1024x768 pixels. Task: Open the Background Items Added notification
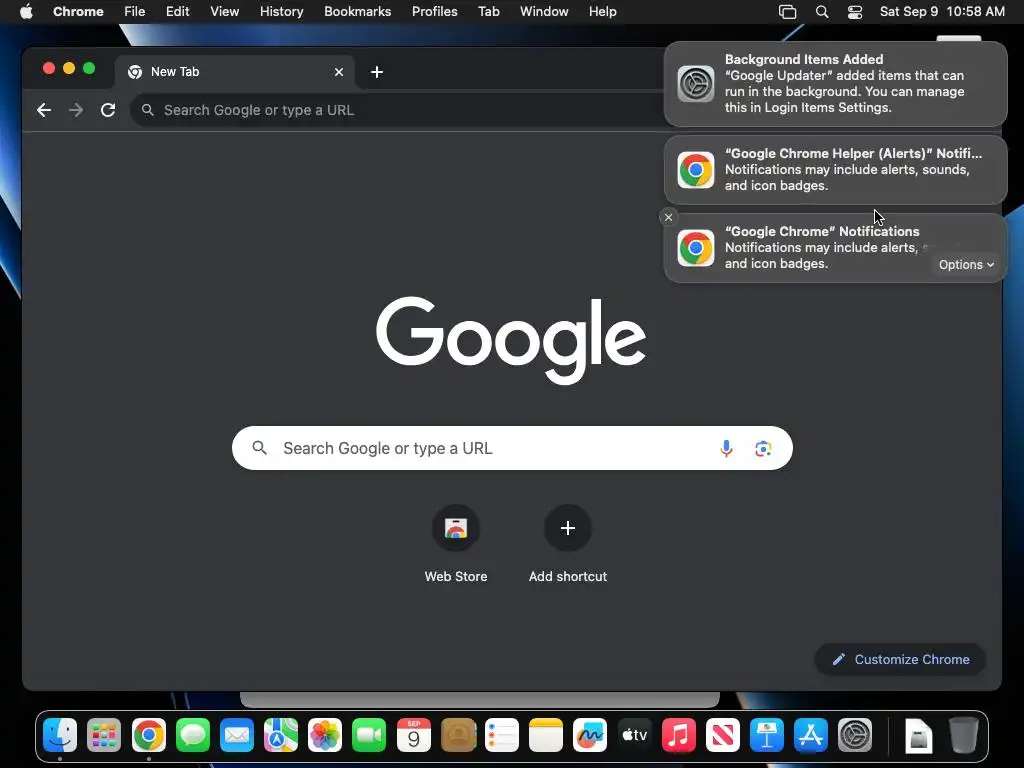point(835,84)
